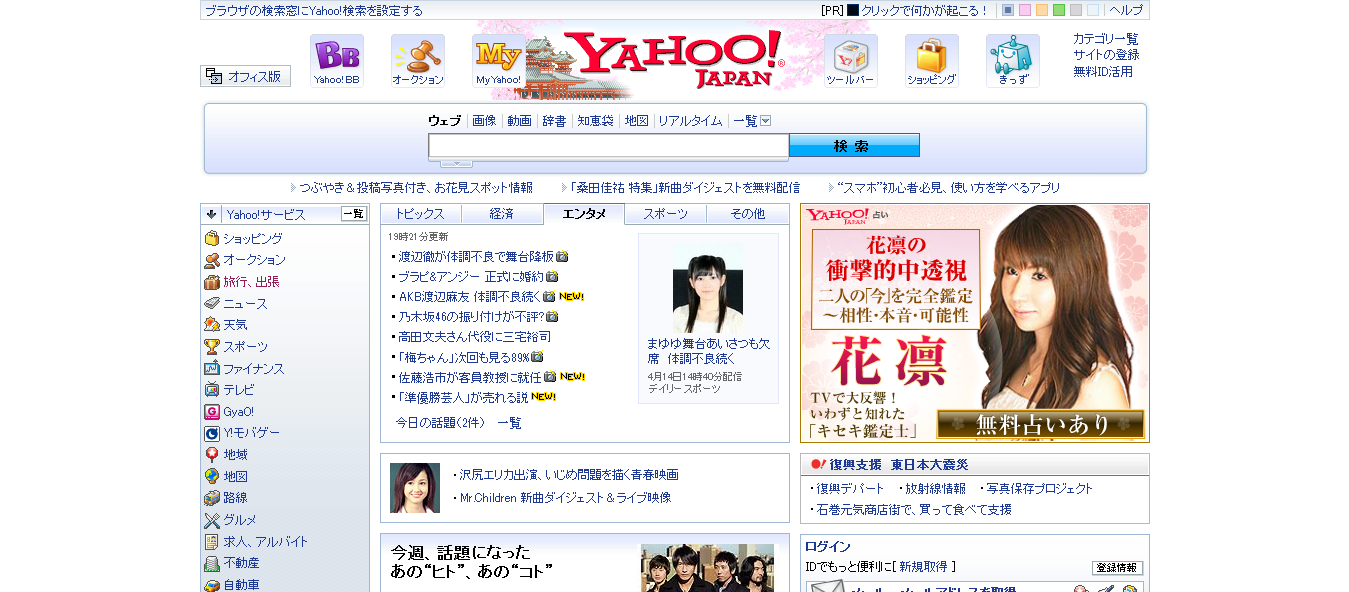Click sidebar ショッピング shopping bag icon
Viewport: 1349px width, 592px height.
tap(212, 238)
